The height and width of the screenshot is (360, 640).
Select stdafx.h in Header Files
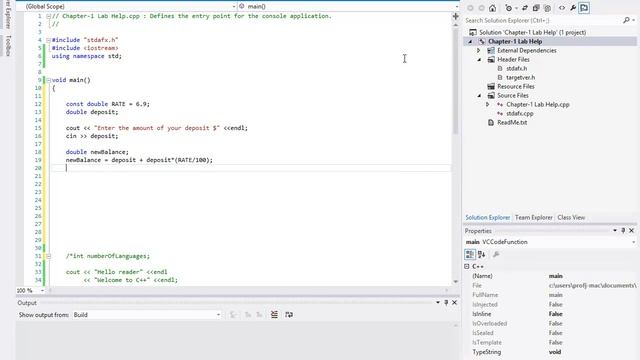[516, 69]
